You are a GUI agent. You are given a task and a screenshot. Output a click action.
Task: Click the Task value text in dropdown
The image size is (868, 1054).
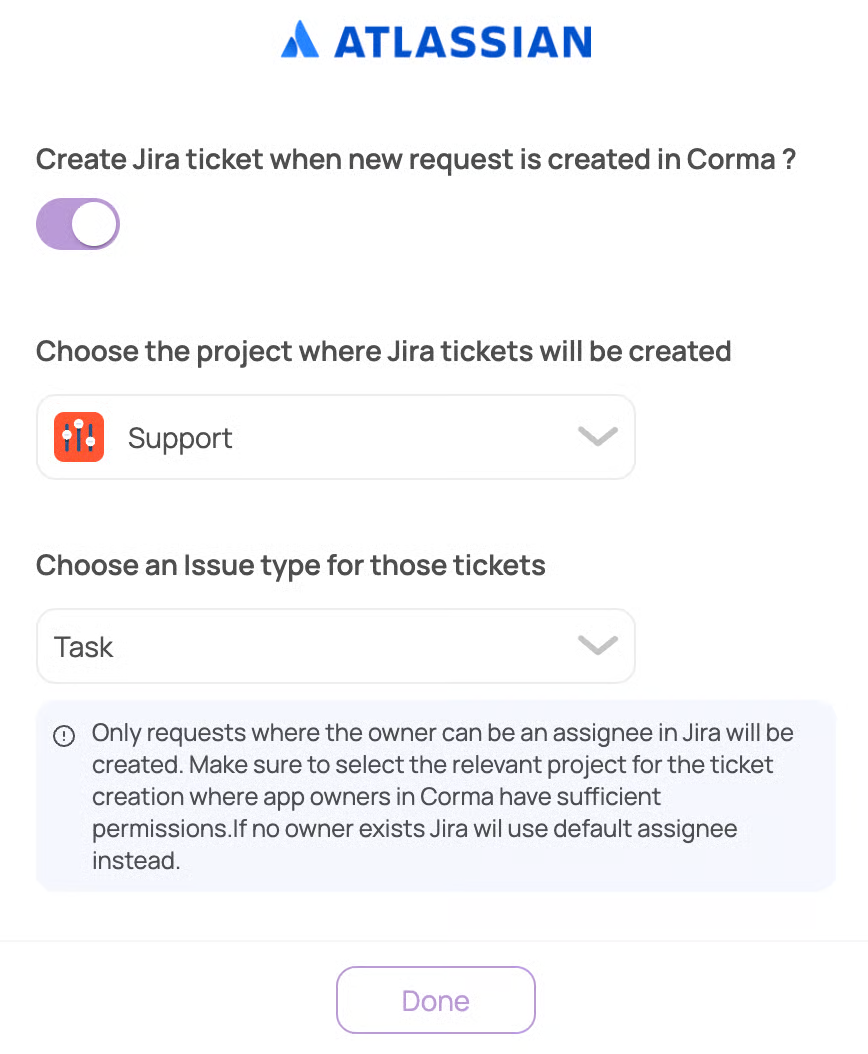(x=84, y=647)
